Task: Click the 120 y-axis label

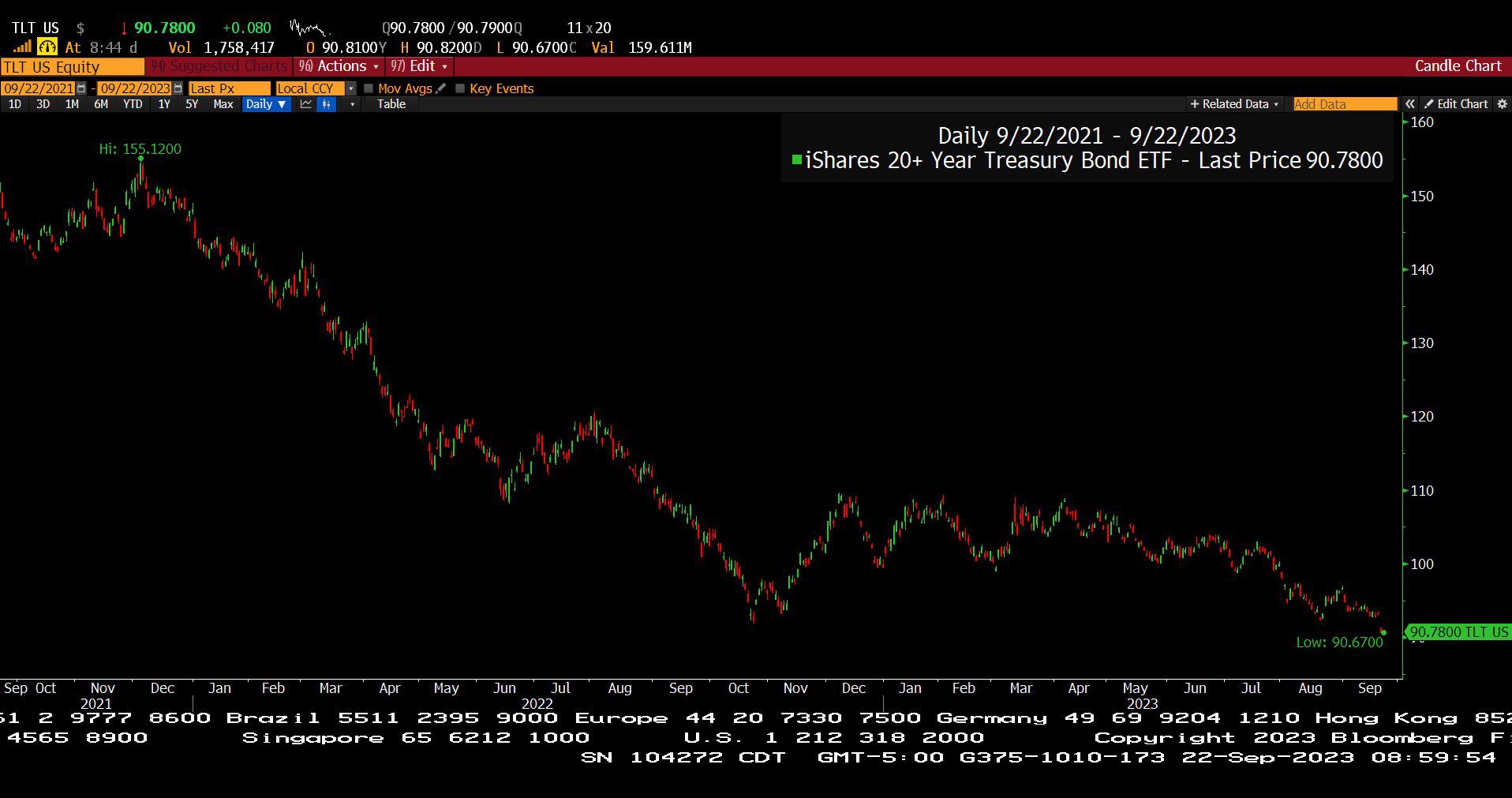Action: pyautogui.click(x=1422, y=417)
